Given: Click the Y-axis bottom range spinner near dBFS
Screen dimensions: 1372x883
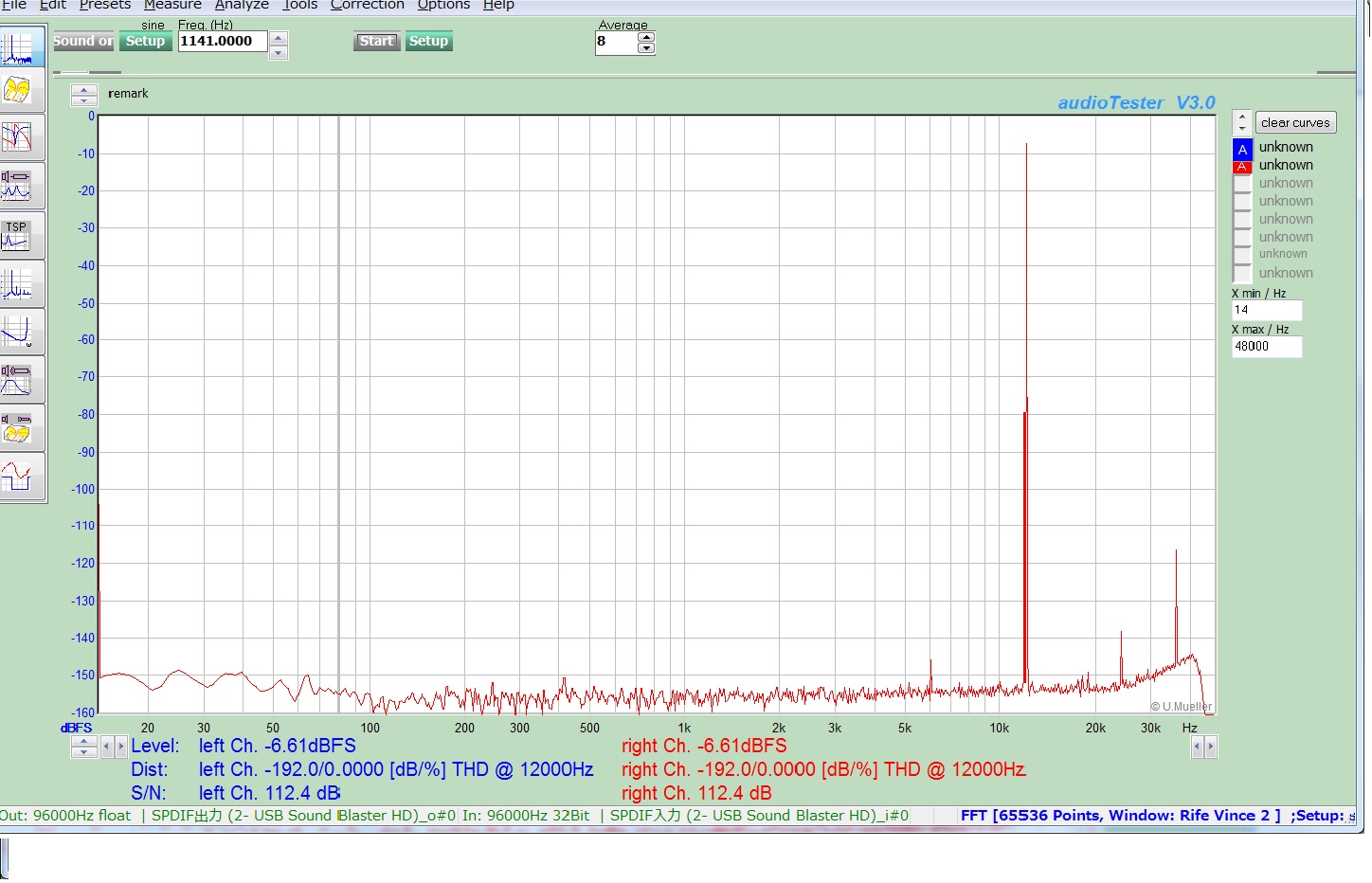Looking at the screenshot, I should (84, 747).
